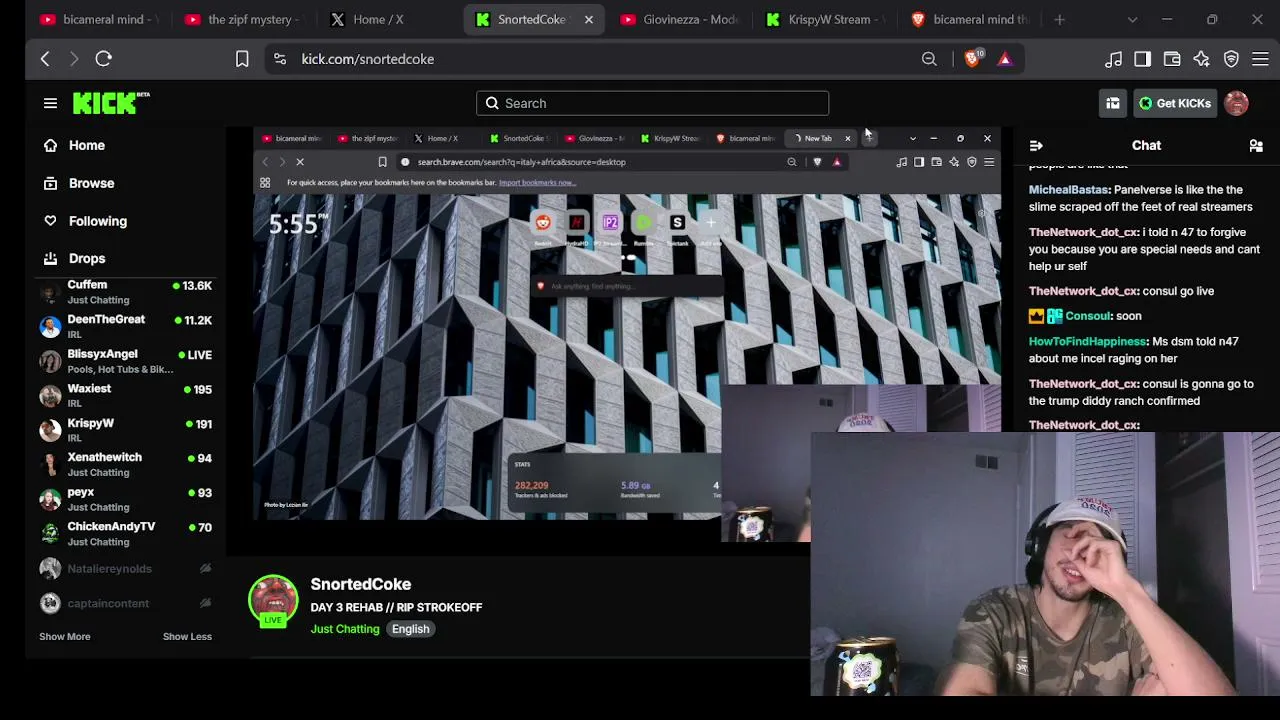Open the Brave Wallet icon
Image resolution: width=1280 pixels, height=720 pixels.
pos(1172,59)
